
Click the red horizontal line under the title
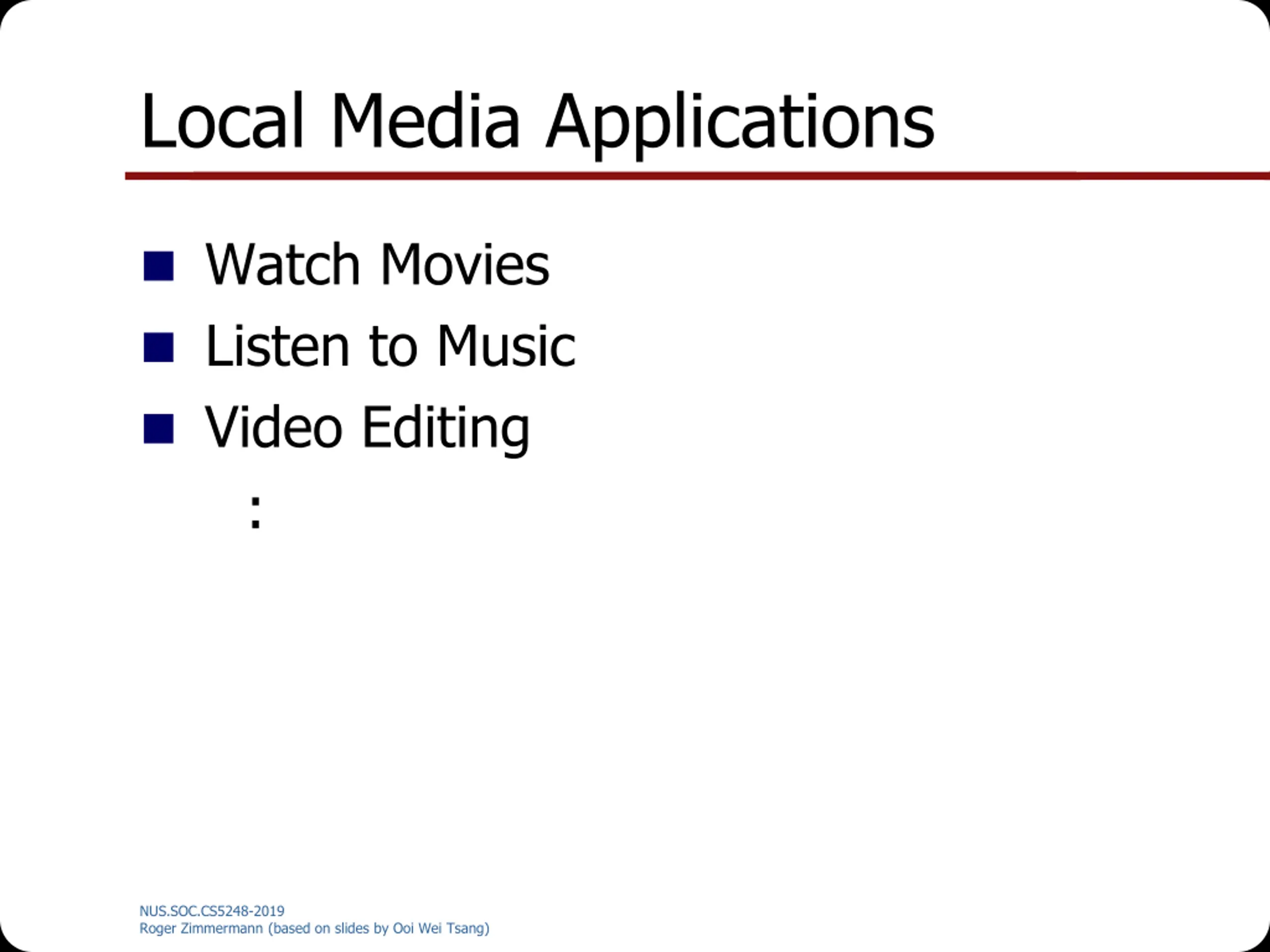[x=689, y=176]
